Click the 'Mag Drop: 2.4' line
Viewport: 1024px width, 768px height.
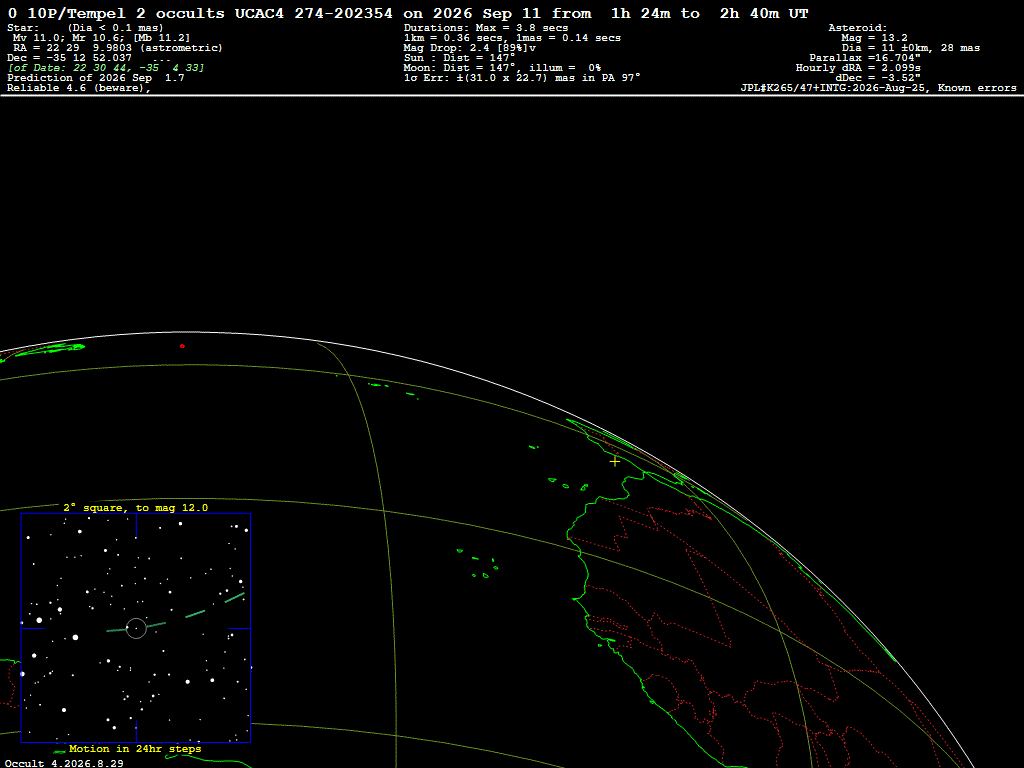(x=470, y=48)
